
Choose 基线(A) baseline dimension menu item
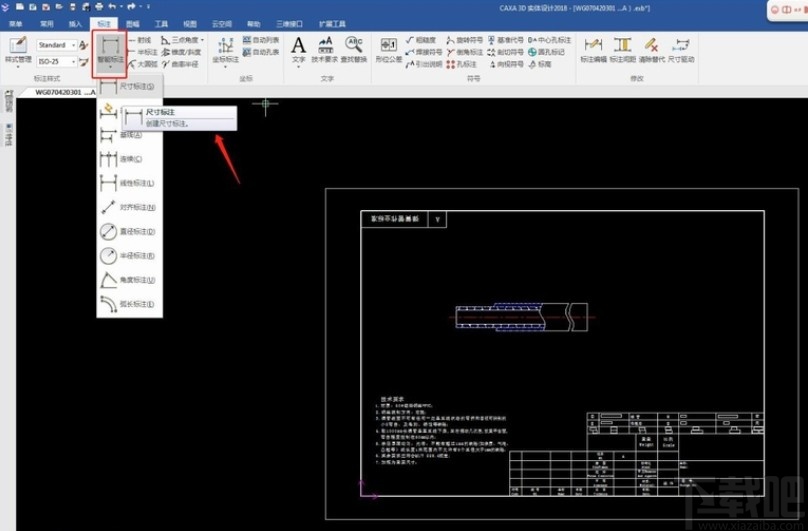point(129,135)
